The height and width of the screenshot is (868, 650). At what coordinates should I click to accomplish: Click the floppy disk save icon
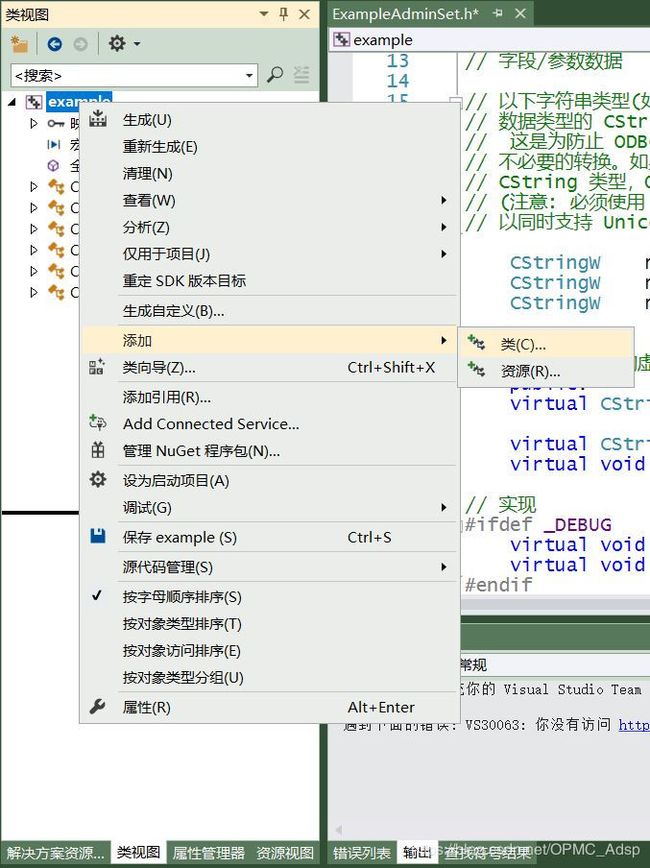click(97, 536)
